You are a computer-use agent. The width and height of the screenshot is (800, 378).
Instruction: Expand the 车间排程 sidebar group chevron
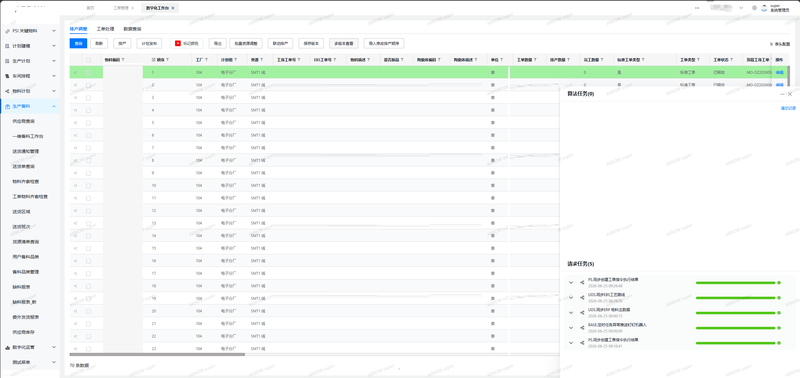(54, 76)
